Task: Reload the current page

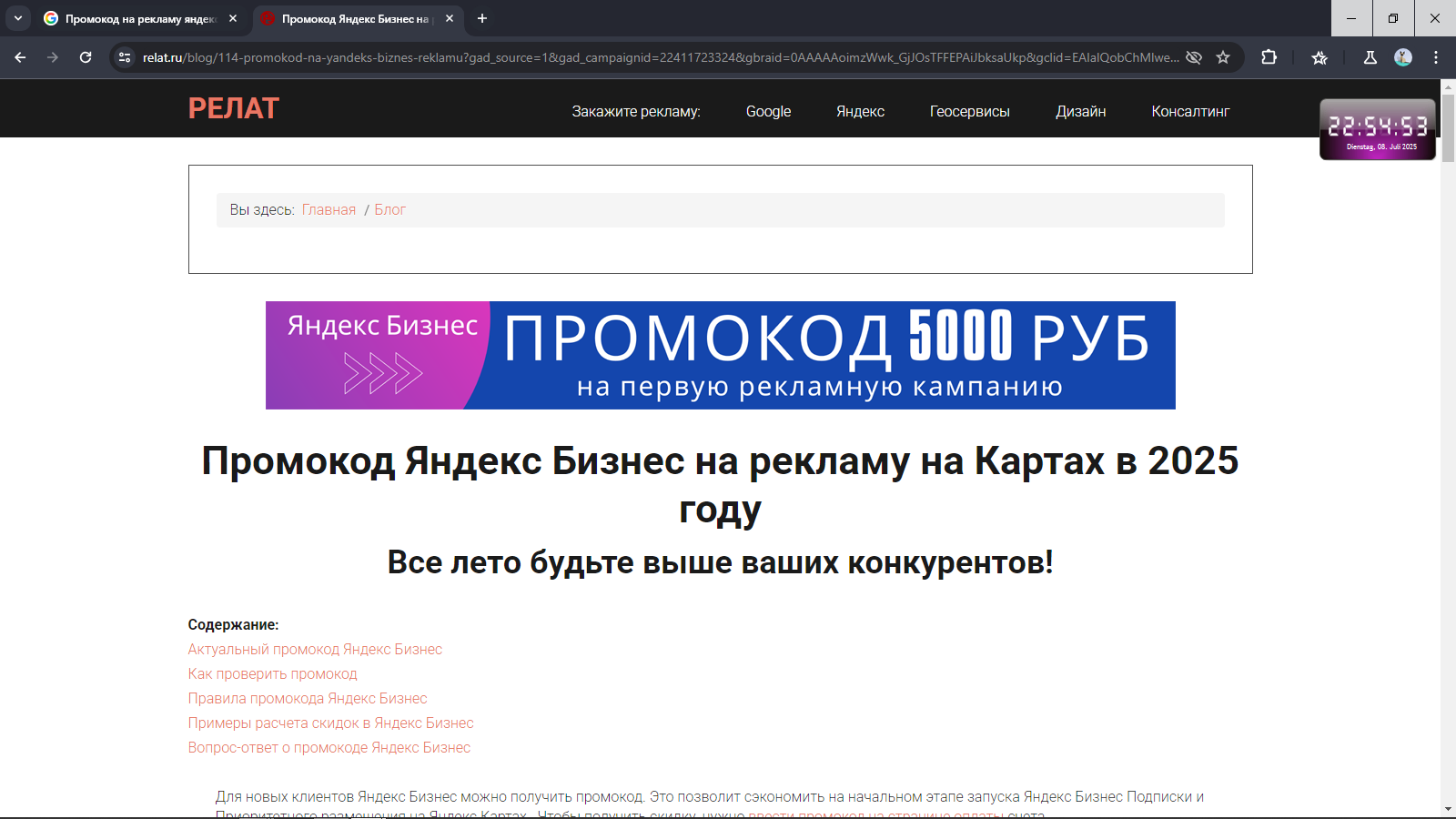Action: (86, 57)
